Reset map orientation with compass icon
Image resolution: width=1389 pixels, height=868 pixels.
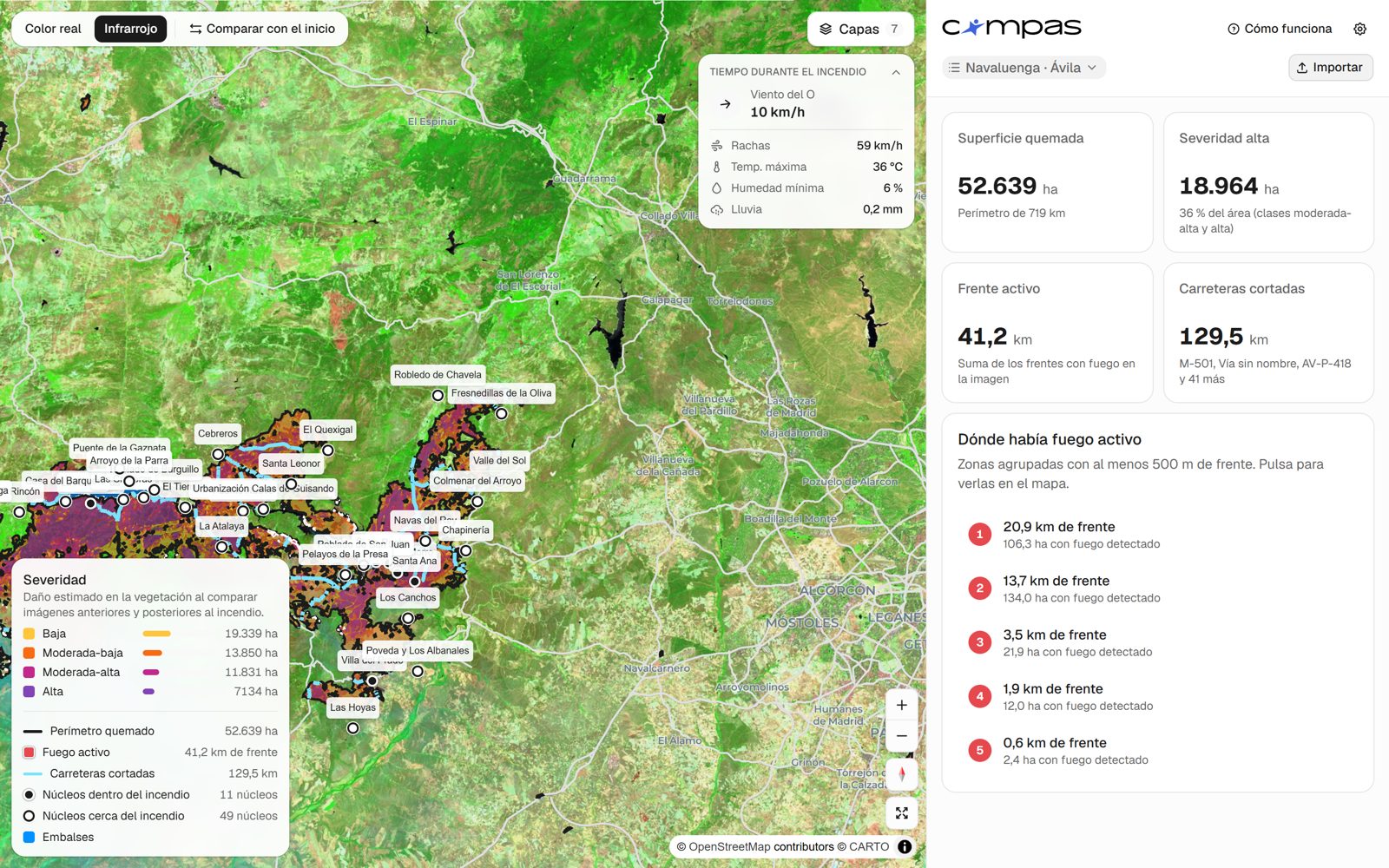902,774
